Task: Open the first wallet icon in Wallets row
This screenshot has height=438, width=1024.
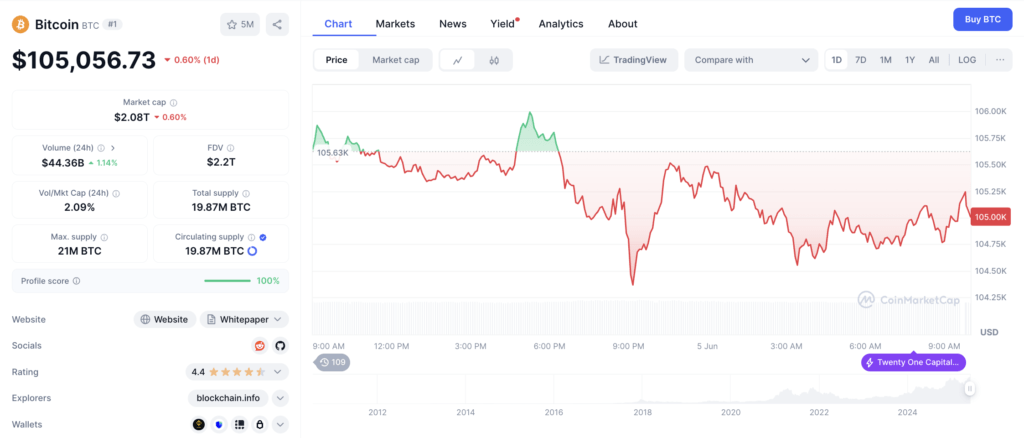Action: 199,425
